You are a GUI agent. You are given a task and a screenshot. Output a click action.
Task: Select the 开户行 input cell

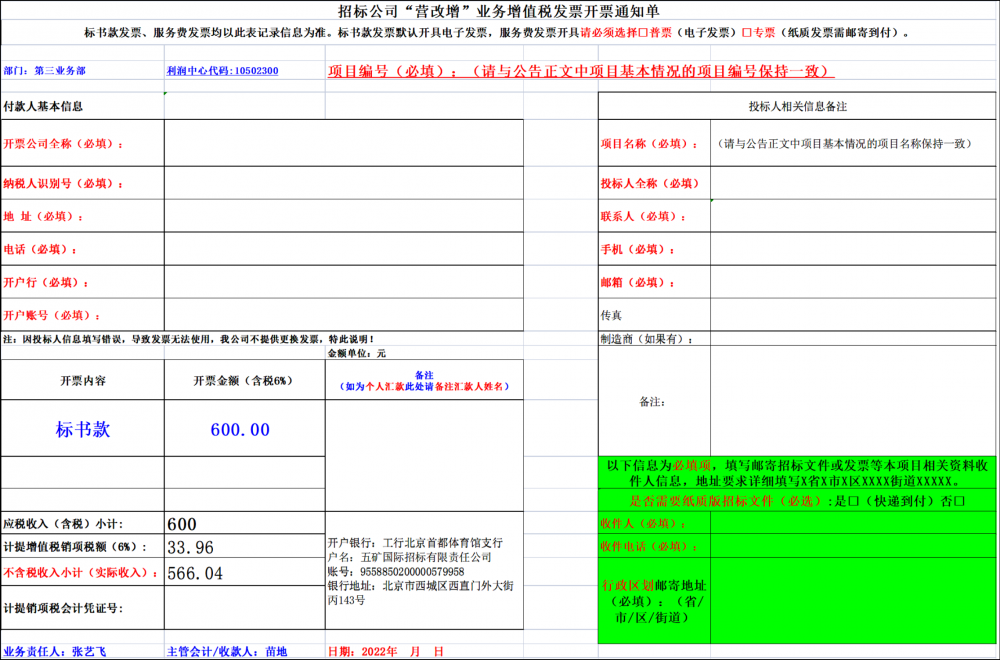click(343, 282)
